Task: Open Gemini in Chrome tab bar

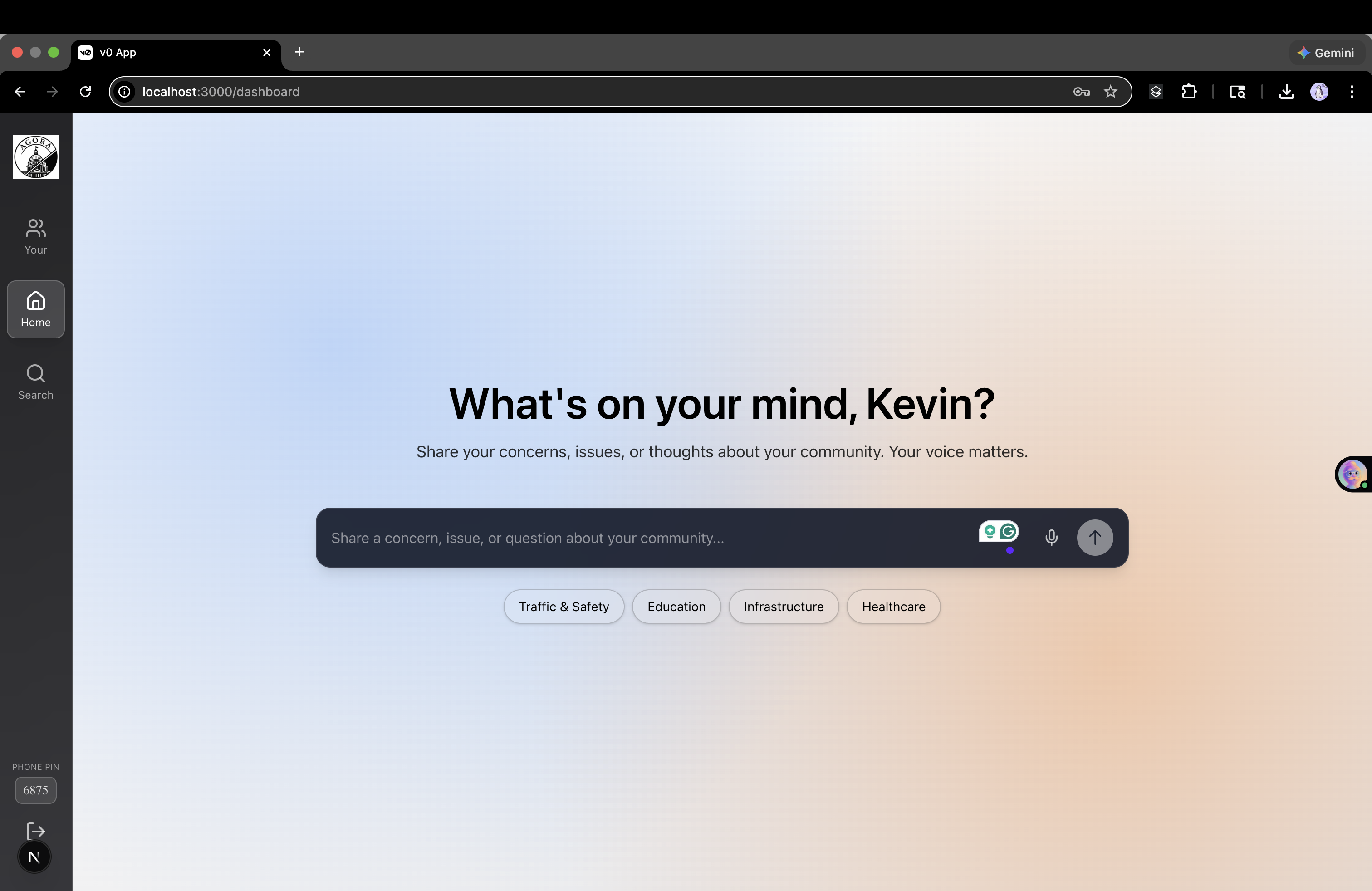Action: click(1326, 53)
